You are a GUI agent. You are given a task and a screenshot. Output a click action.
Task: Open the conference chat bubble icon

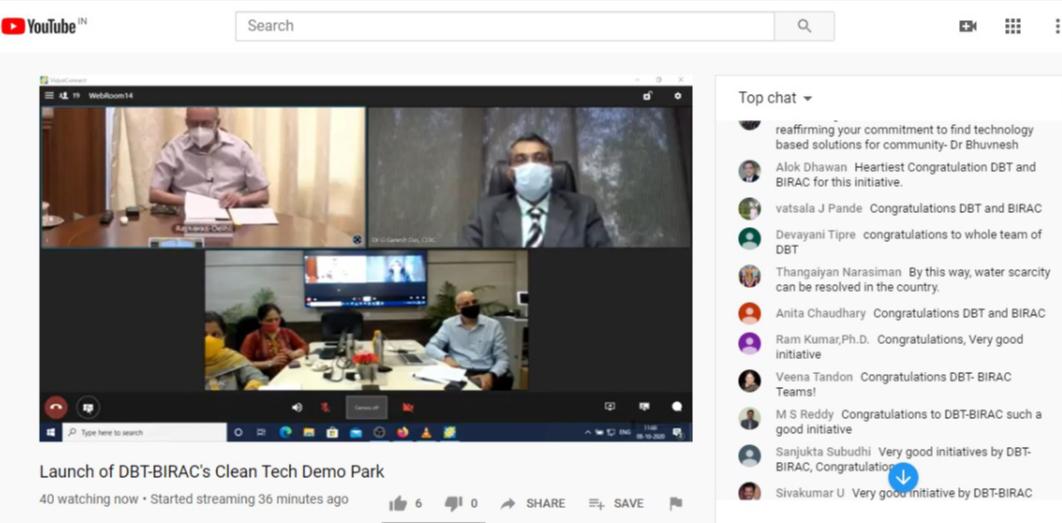(x=677, y=406)
